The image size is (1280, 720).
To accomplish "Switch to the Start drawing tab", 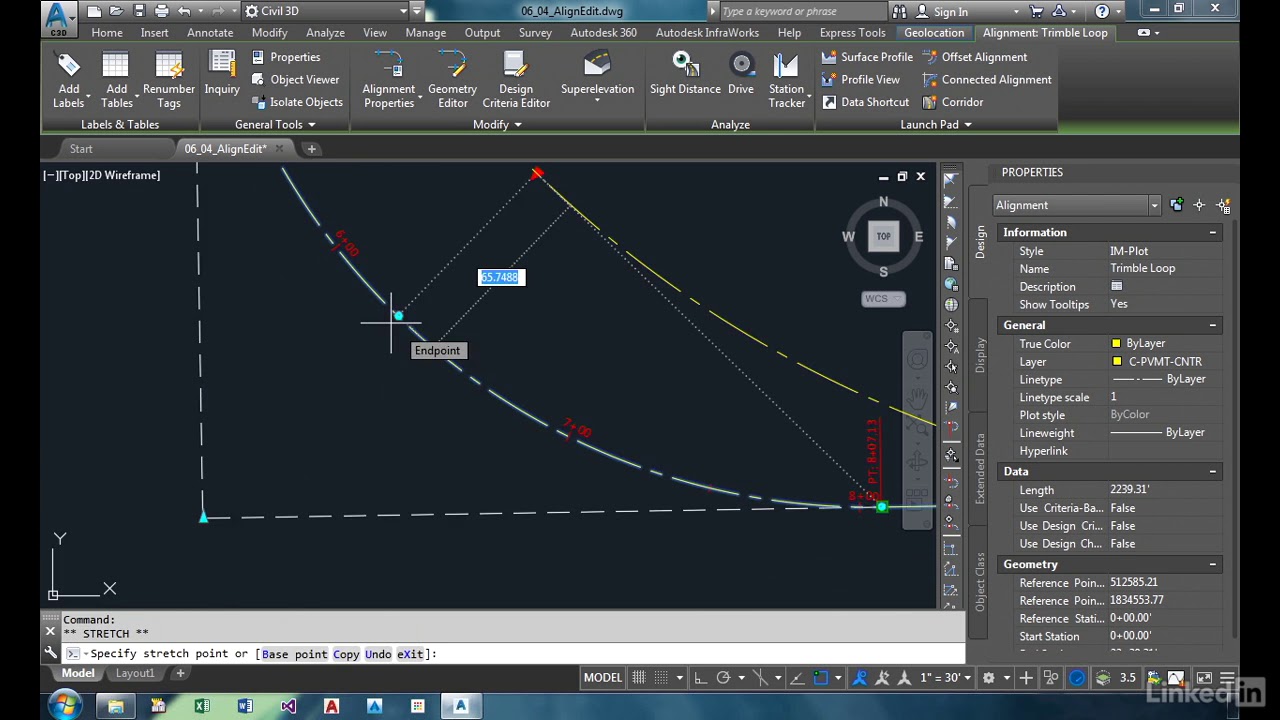I will pos(81,149).
